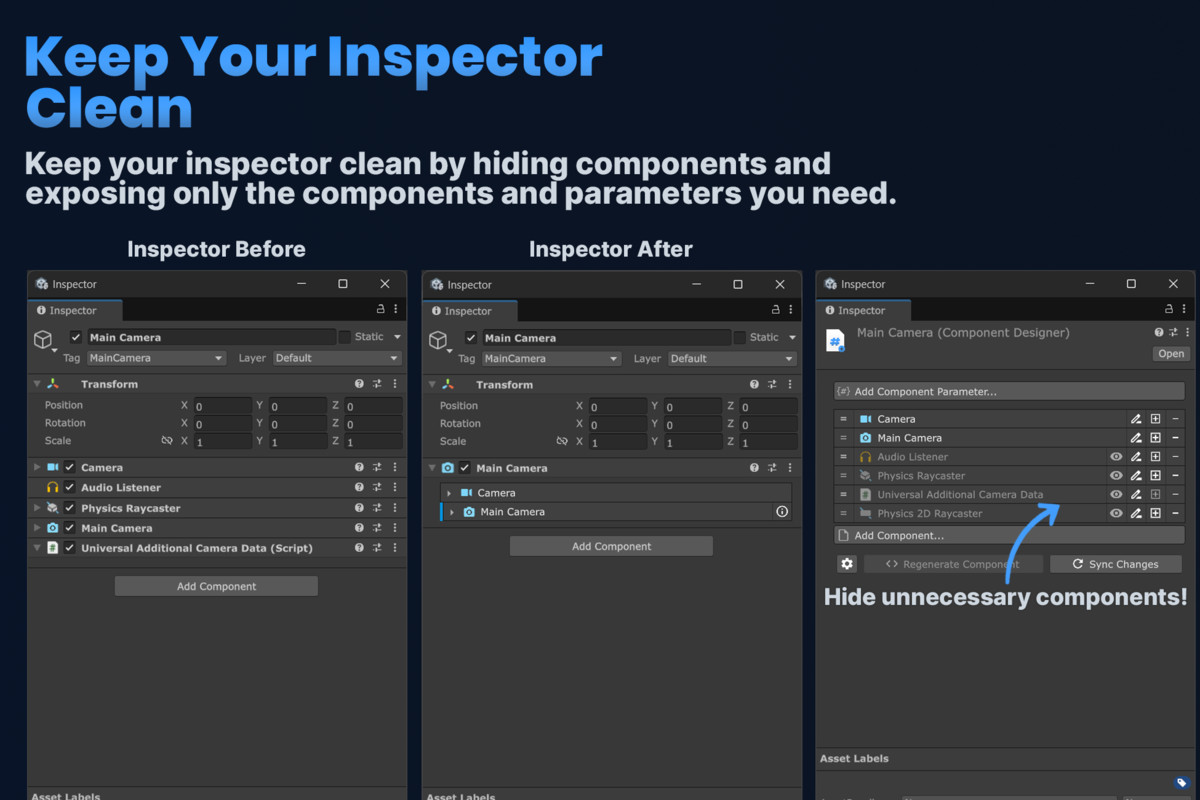Uncheck the Camera component checkbox in Inspector Before

coord(70,467)
